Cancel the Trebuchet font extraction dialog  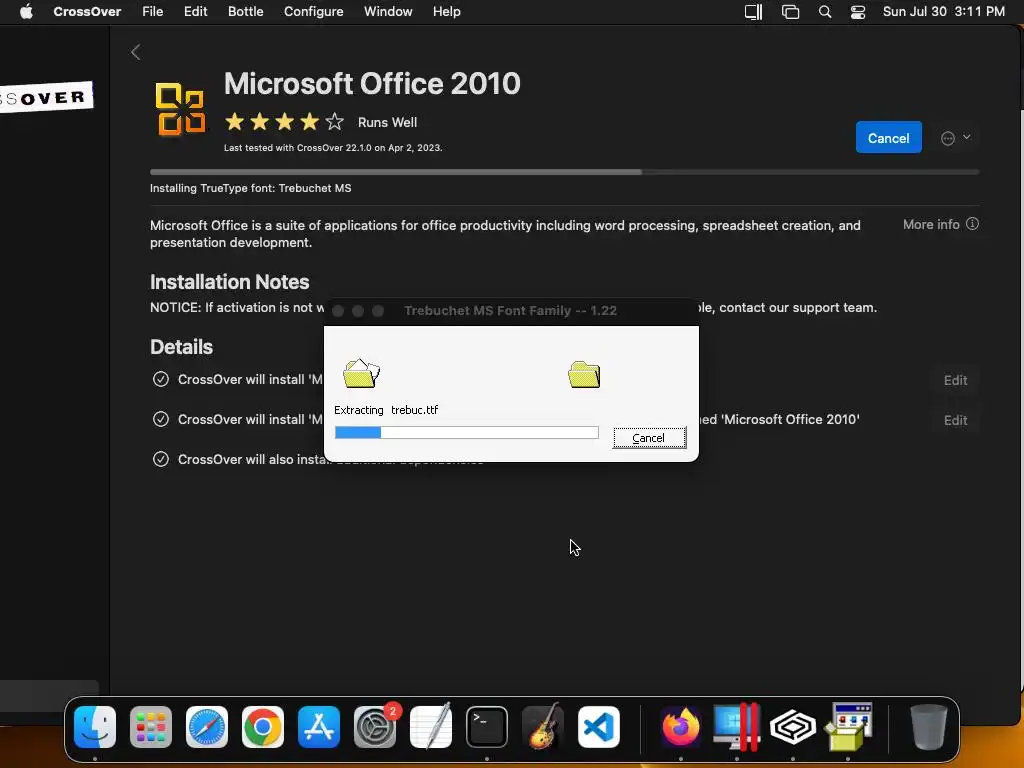click(x=649, y=438)
